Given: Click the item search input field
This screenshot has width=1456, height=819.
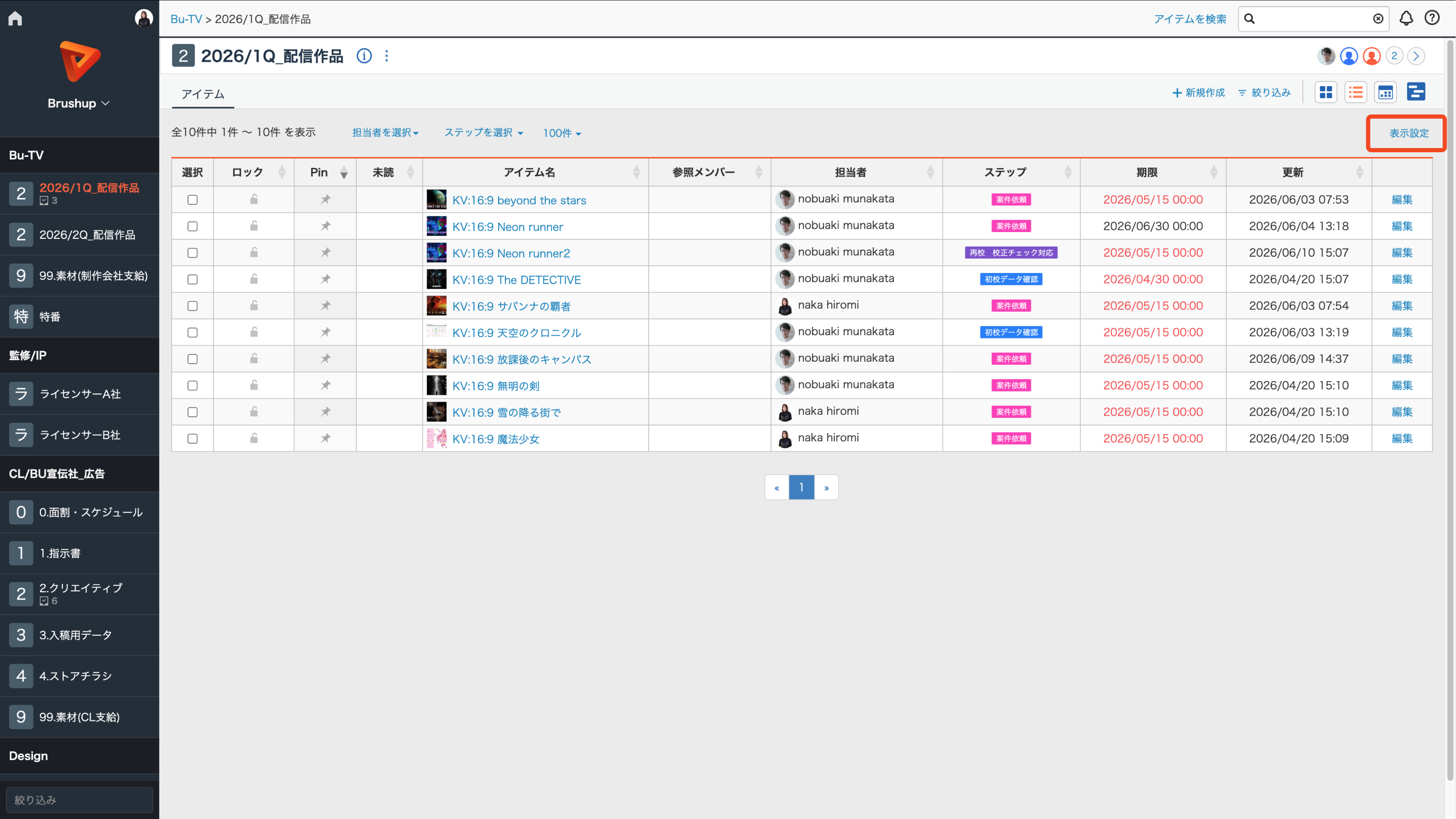Looking at the screenshot, I should (1313, 19).
